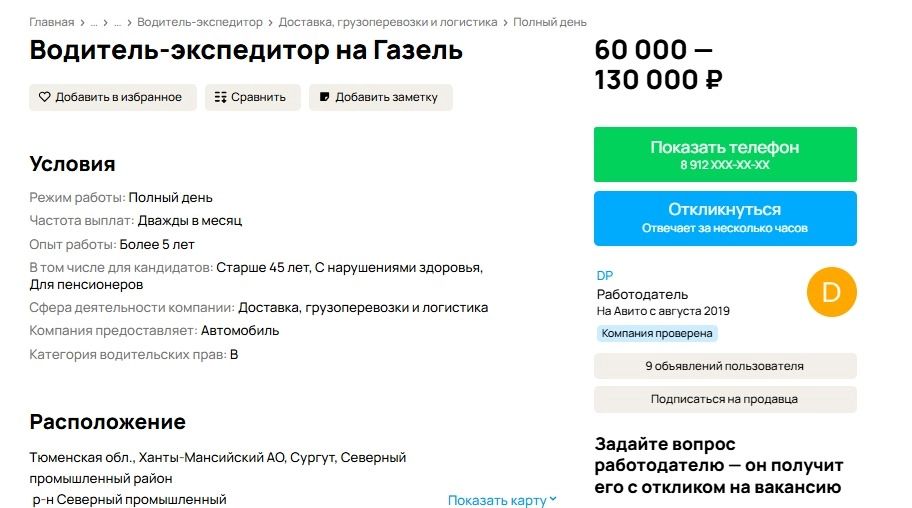Click the compare list icon
The height and width of the screenshot is (508, 912).
[220, 97]
